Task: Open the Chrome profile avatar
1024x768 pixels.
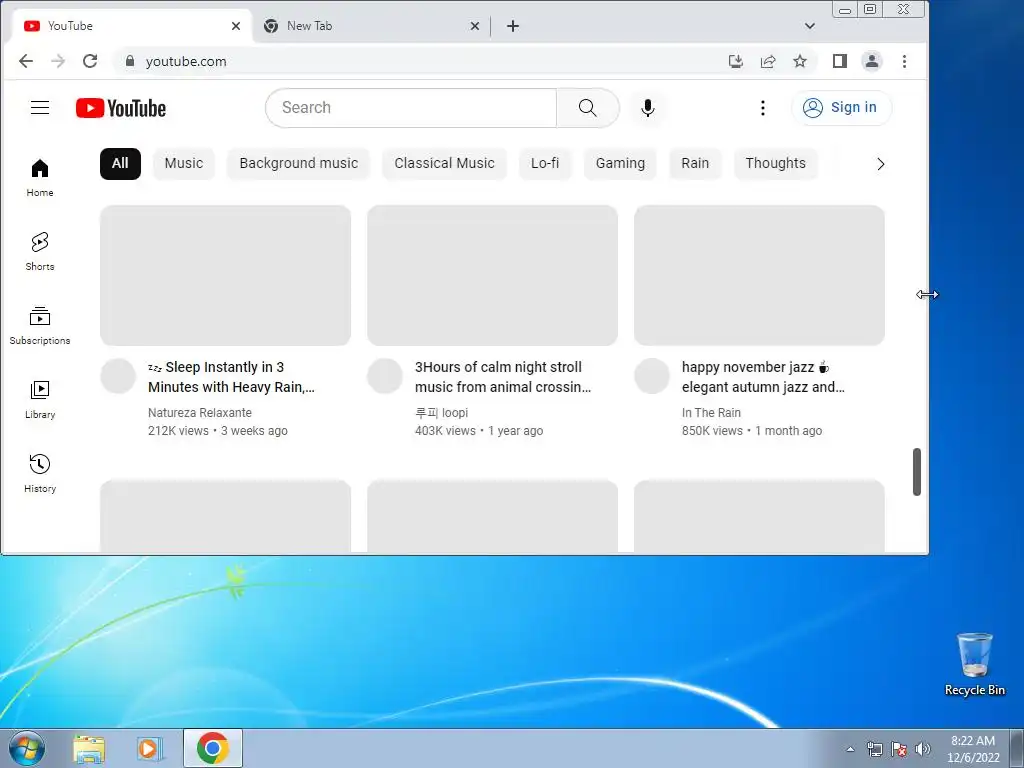Action: (x=872, y=61)
